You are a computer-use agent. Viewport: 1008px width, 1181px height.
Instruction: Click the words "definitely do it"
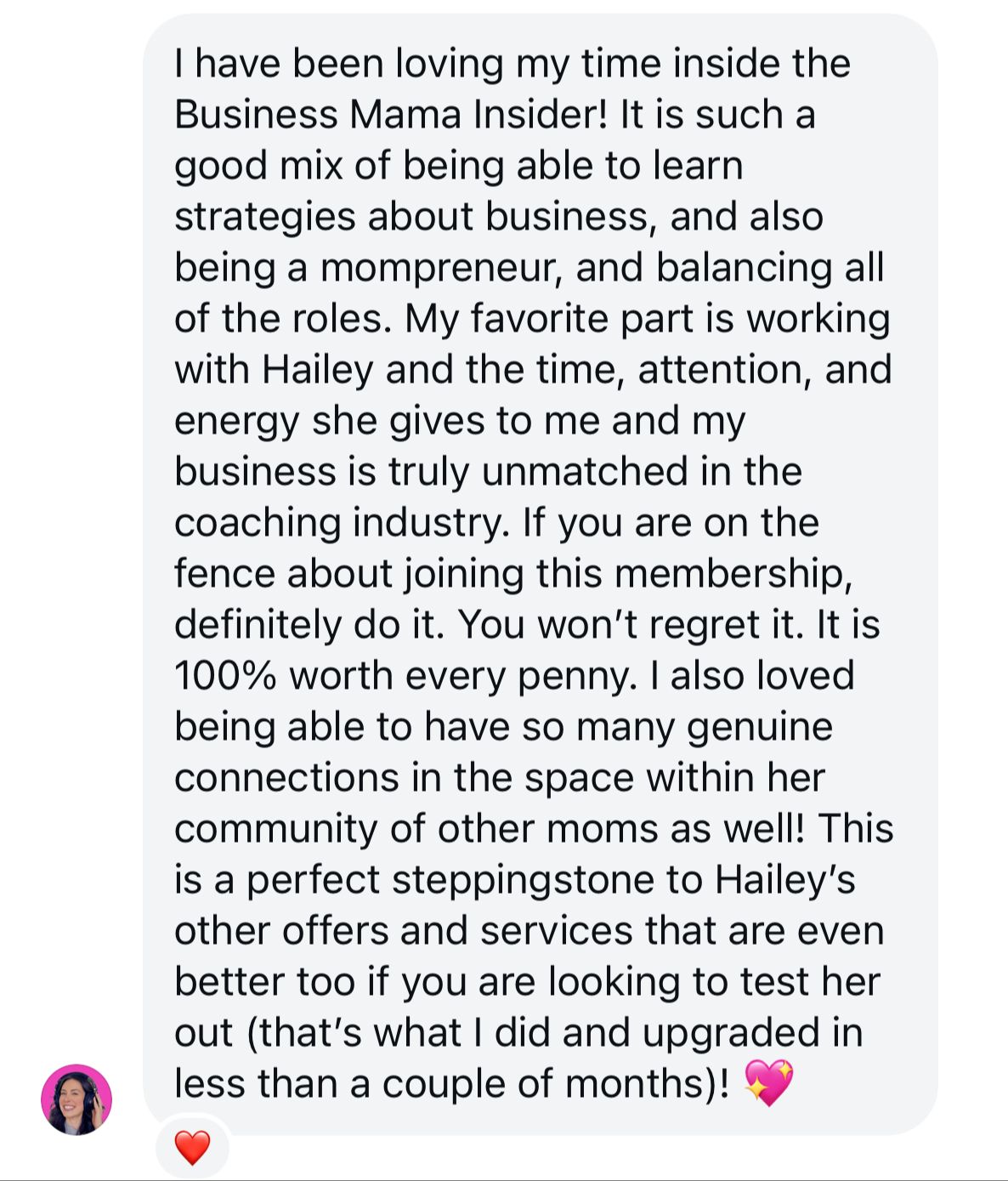click(x=309, y=625)
